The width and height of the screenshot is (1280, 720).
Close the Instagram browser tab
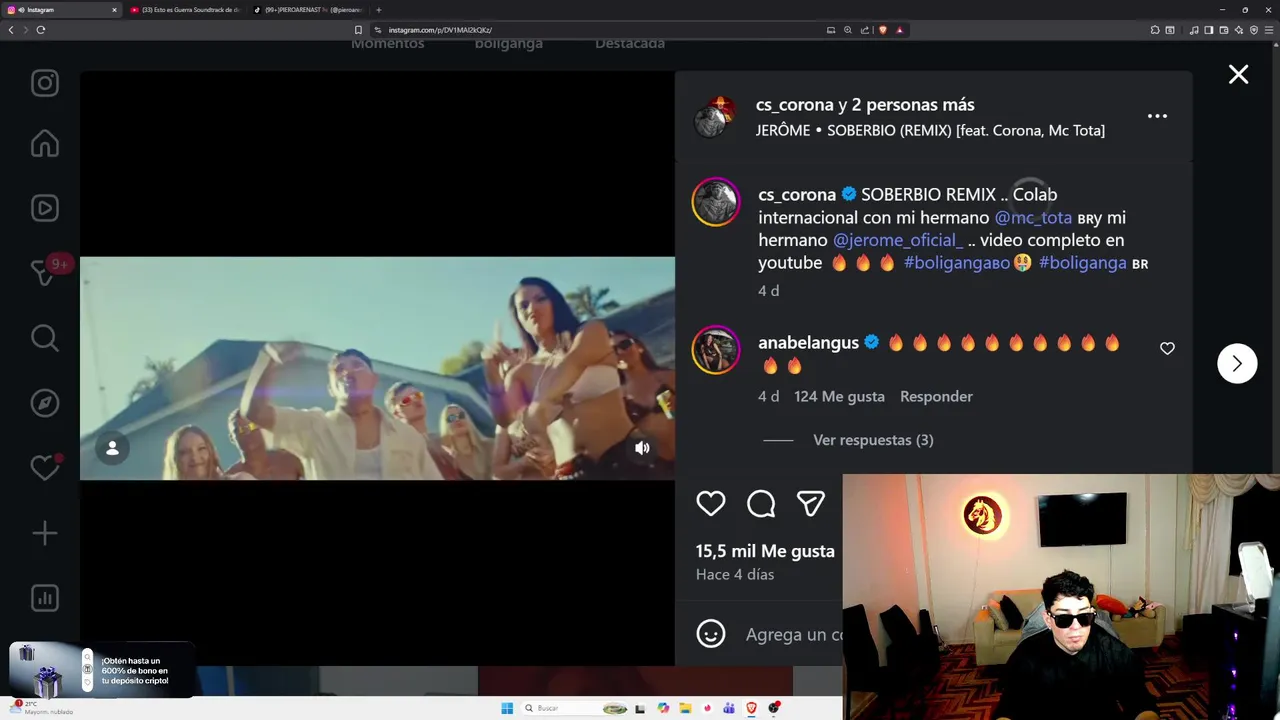[114, 10]
